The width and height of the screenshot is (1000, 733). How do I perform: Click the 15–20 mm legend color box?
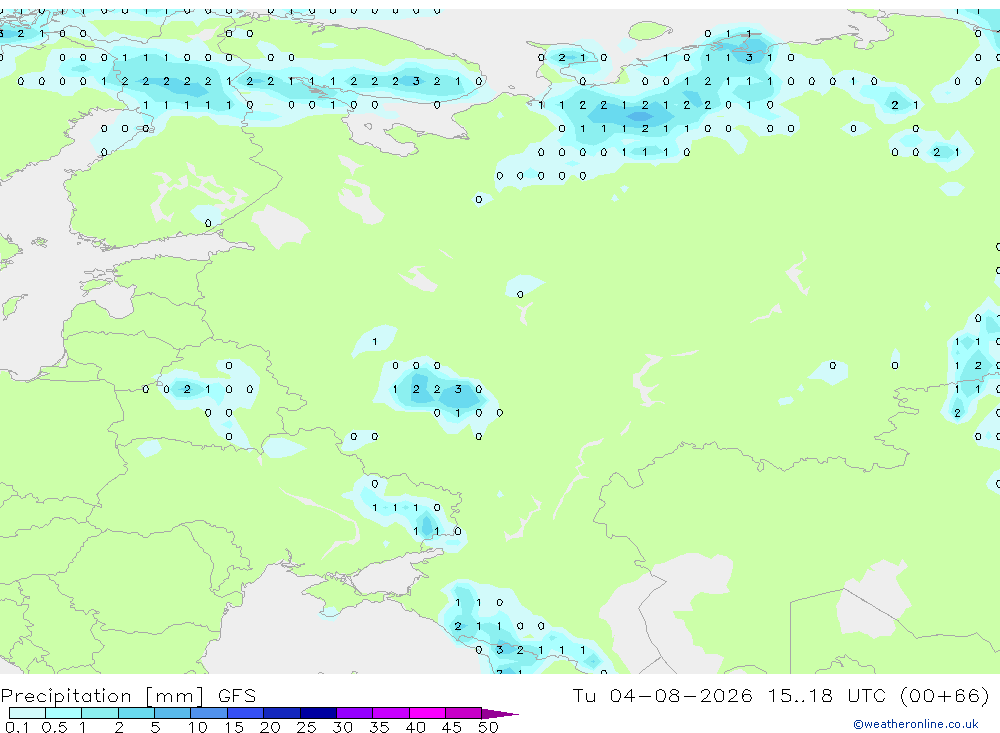click(x=246, y=713)
